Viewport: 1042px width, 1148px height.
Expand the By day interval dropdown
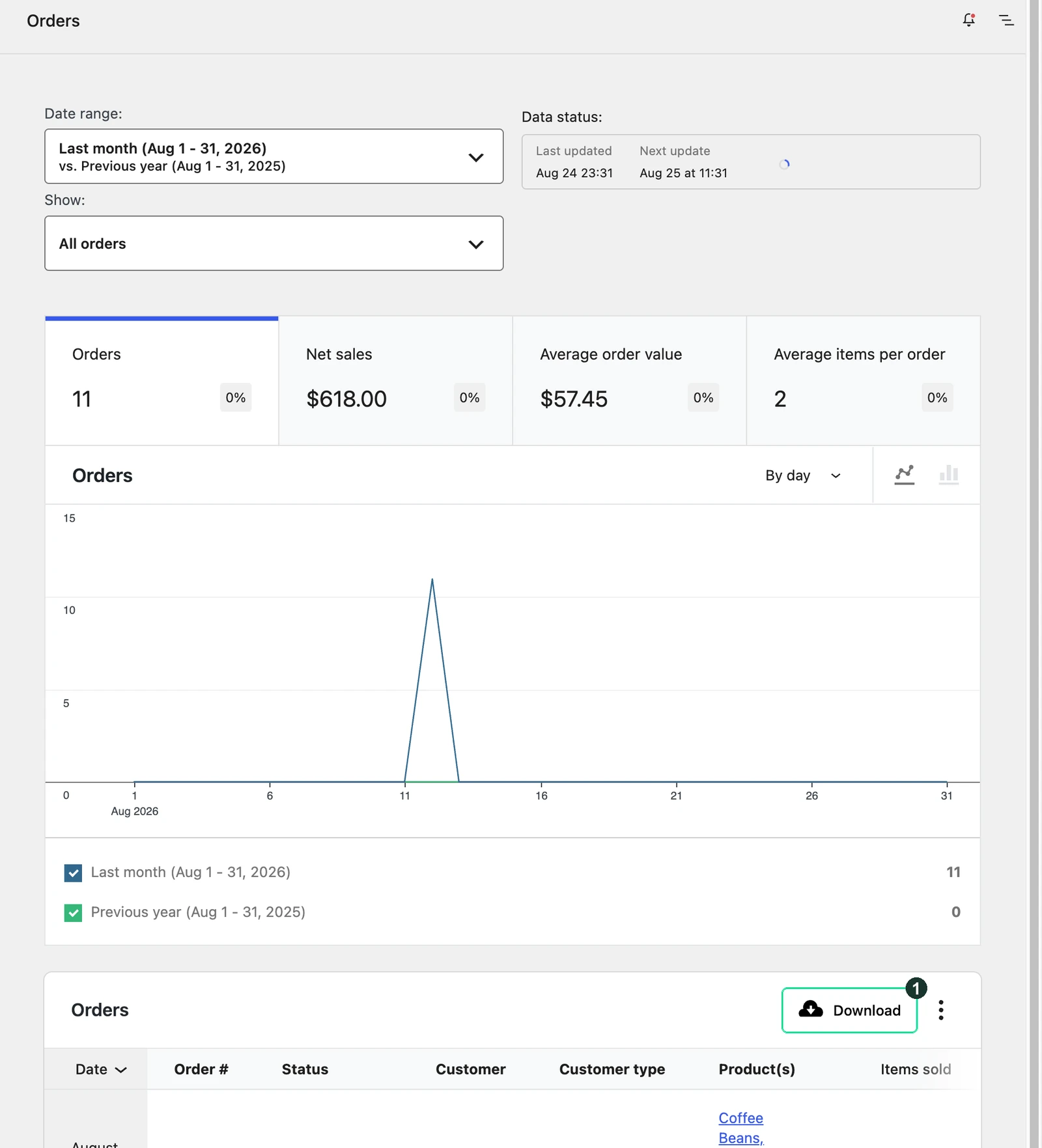[803, 475]
